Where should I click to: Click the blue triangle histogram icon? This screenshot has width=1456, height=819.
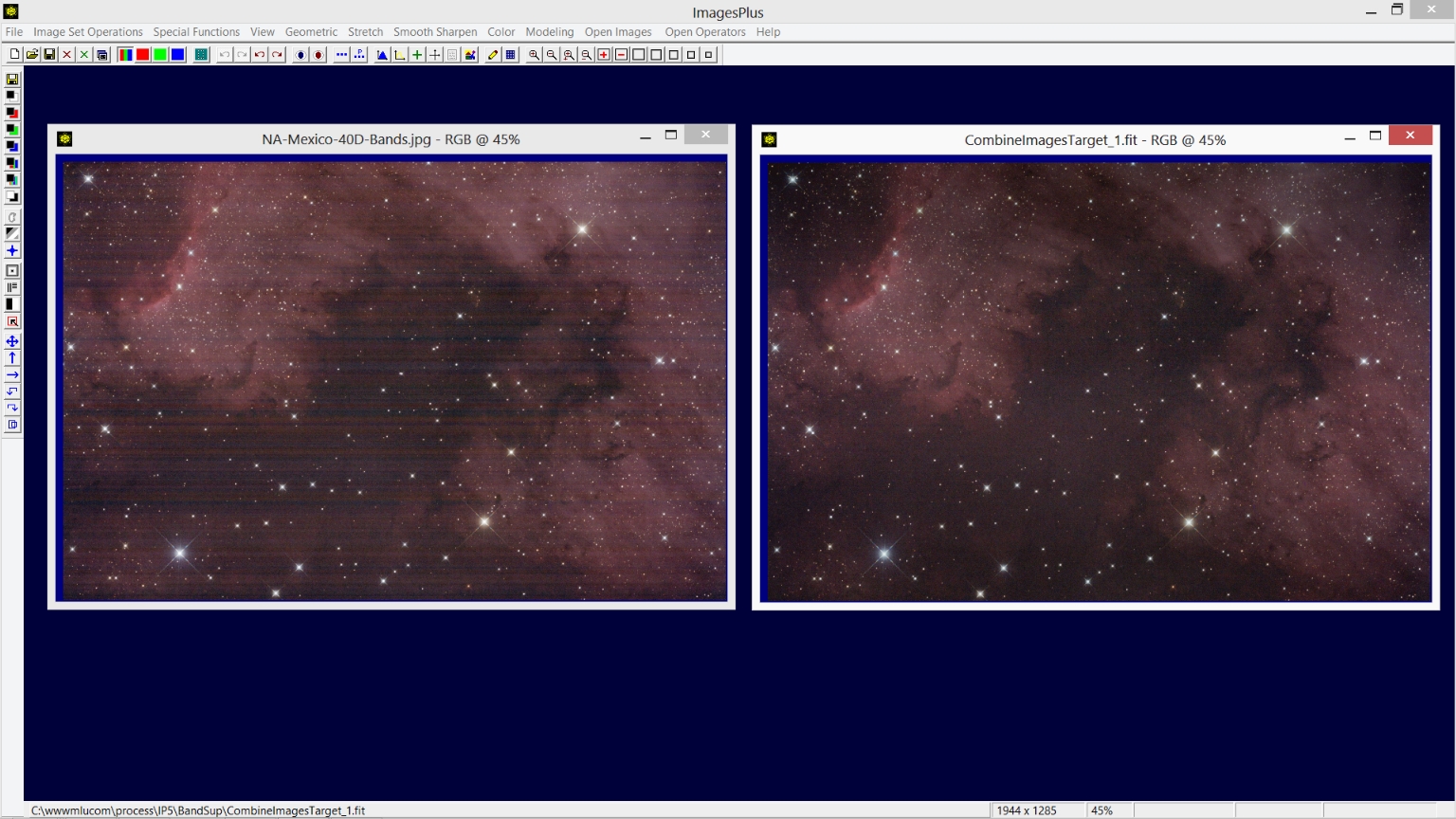[382, 55]
